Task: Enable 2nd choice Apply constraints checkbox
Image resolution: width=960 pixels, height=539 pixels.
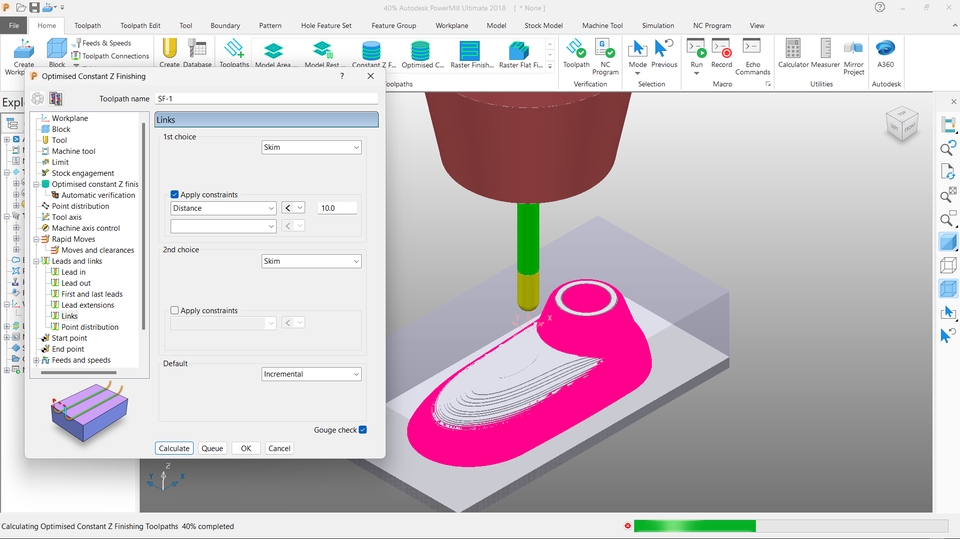Action: 174,311
